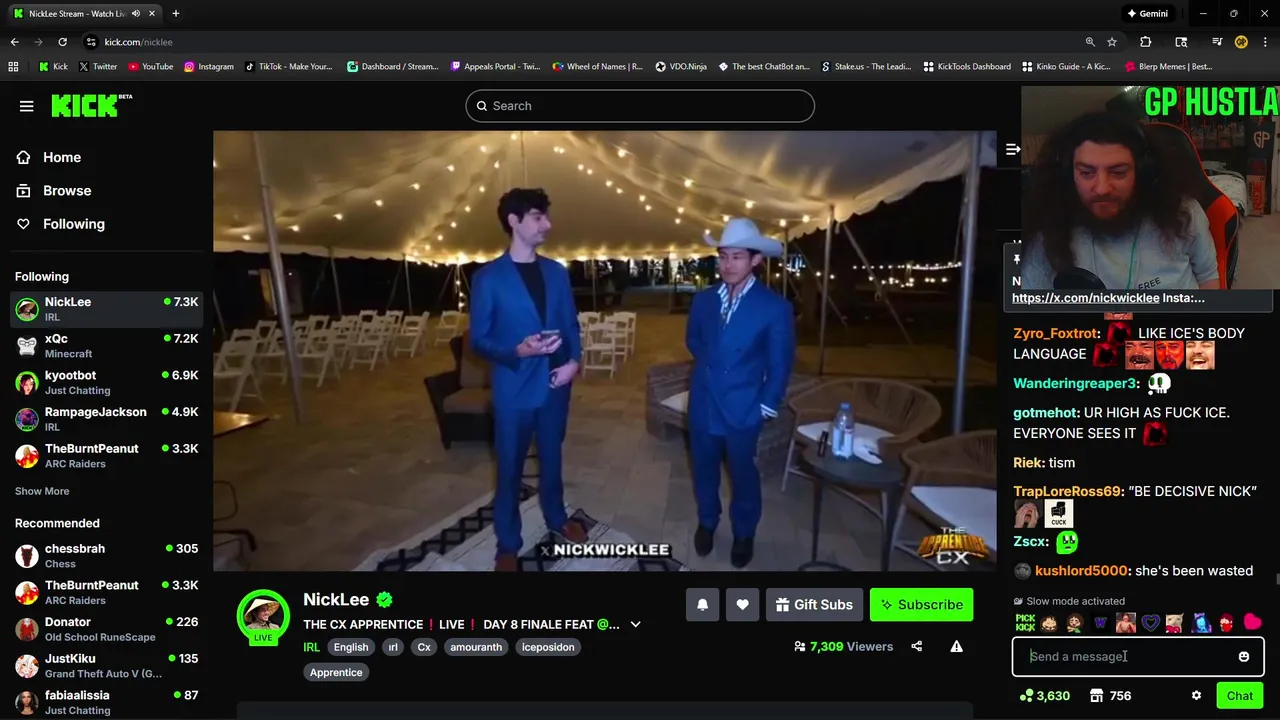Open browser extensions puzzle icon
This screenshot has height=720, width=1280.
pyautogui.click(x=1146, y=42)
